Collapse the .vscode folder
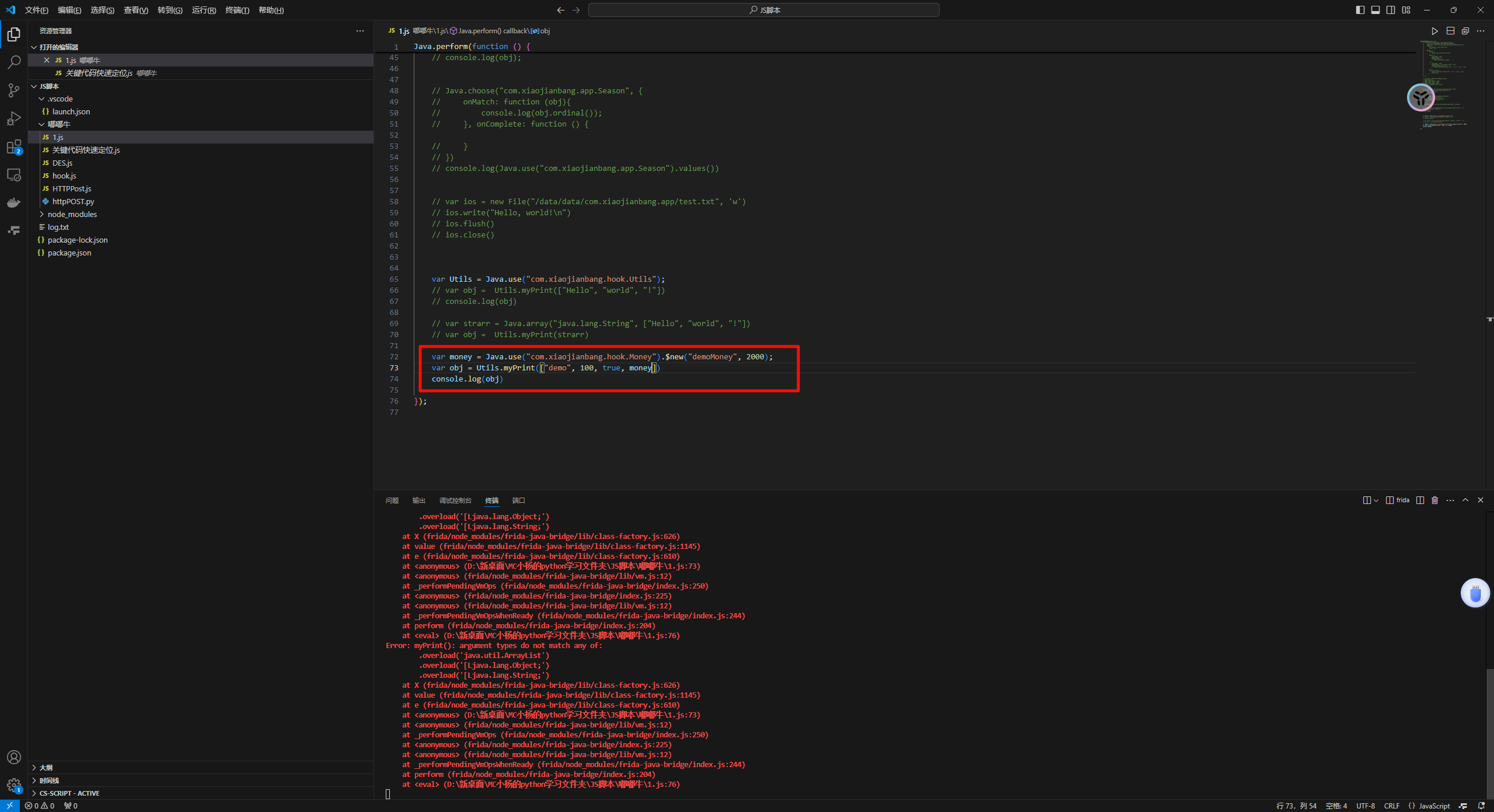The height and width of the screenshot is (812, 1494). point(60,99)
